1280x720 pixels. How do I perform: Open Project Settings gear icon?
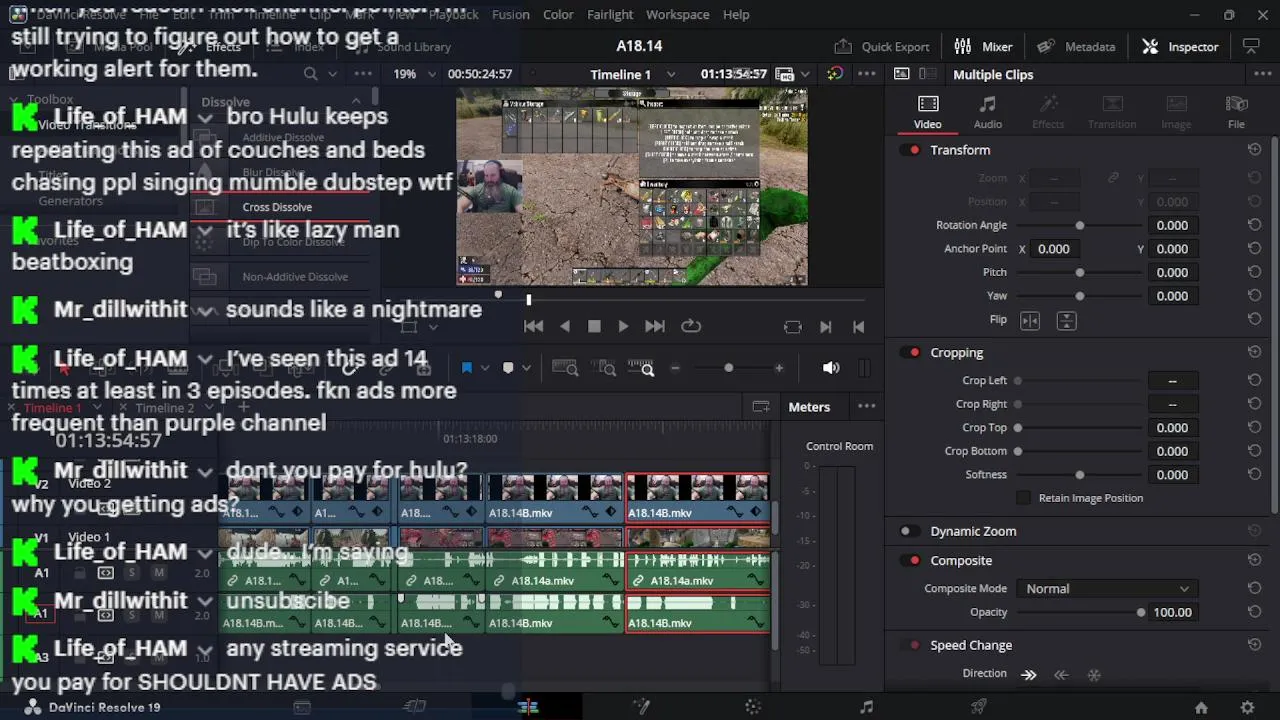pos(1247,707)
